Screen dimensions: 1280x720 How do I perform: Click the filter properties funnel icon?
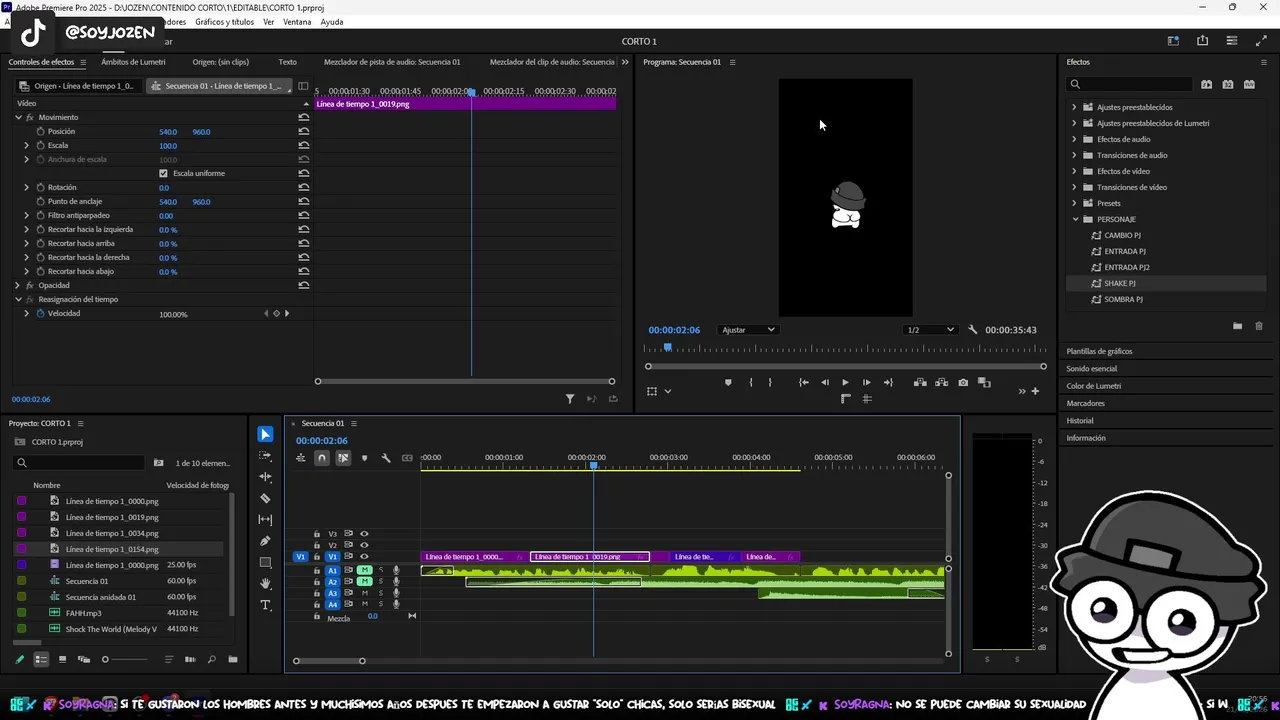(570, 399)
